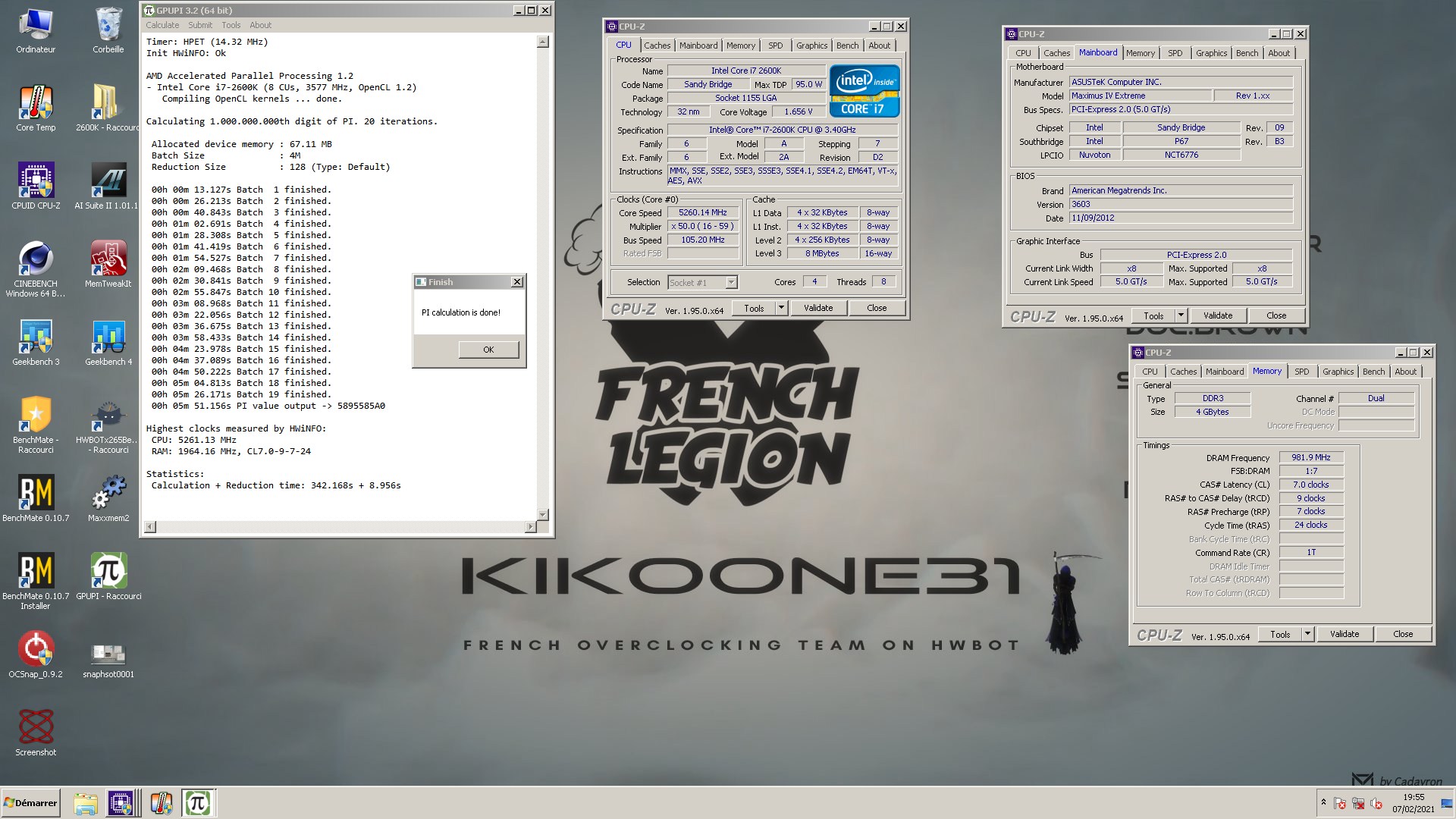Click the Multiplier x 50.0 value
Viewport: 1456px width, 819px height.
click(702, 226)
